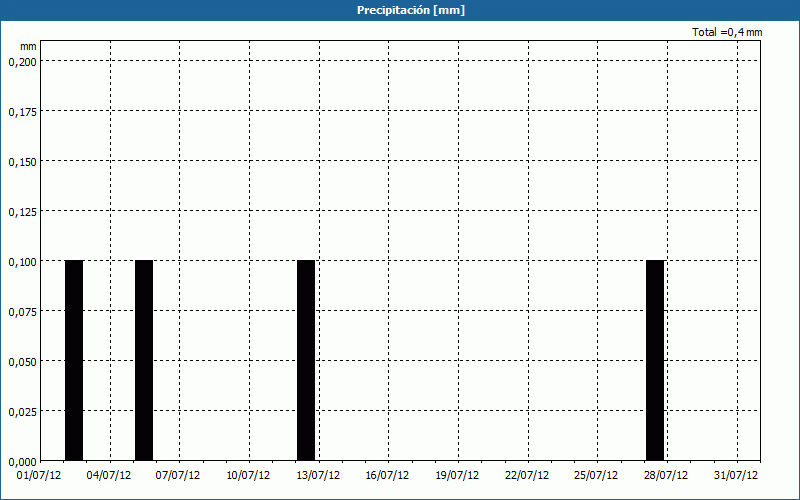Click the 19/07/12 date label
Image resolution: width=800 pixels, height=500 pixels.
(x=457, y=476)
